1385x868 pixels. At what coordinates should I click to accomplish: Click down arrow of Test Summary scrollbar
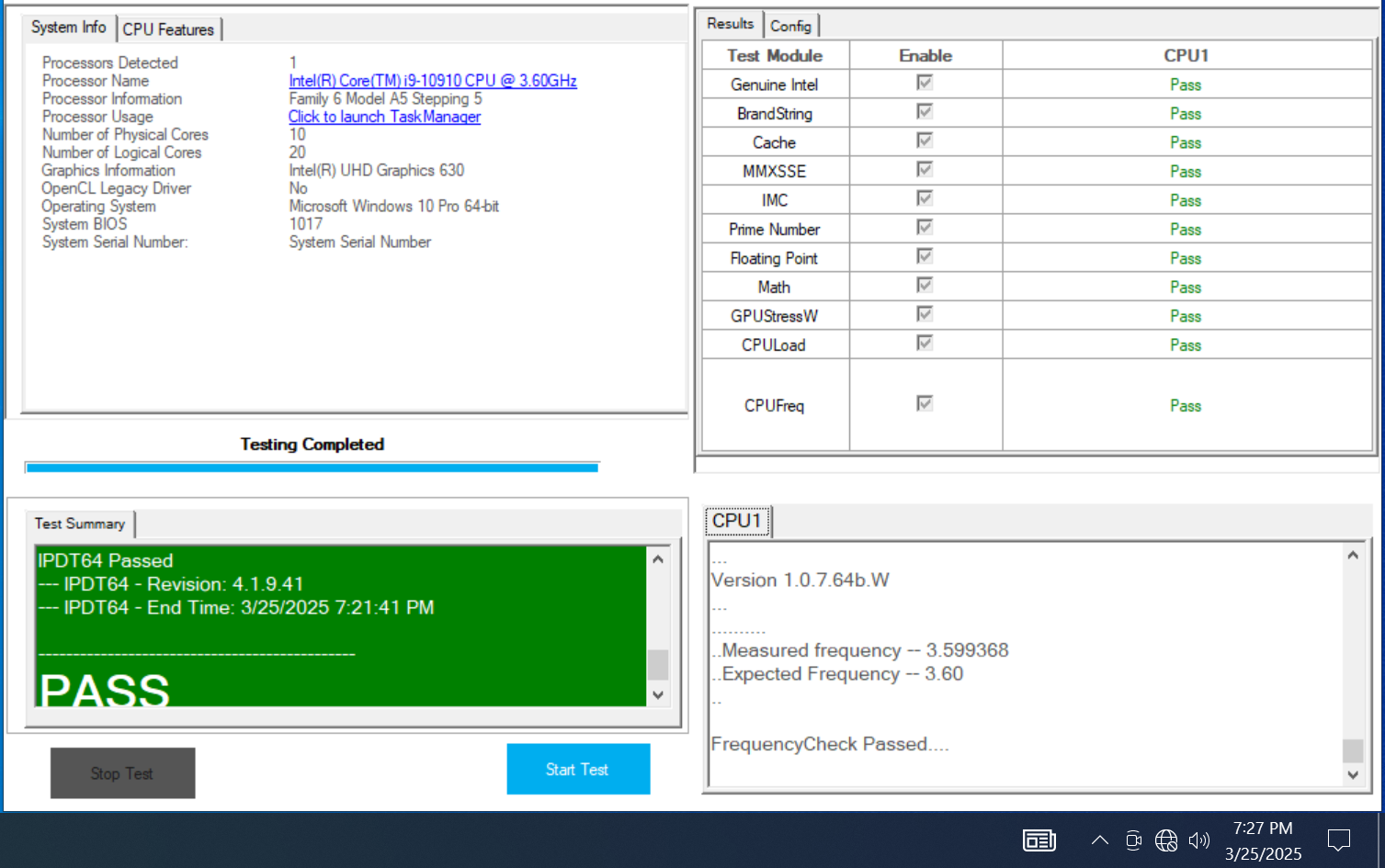click(658, 695)
